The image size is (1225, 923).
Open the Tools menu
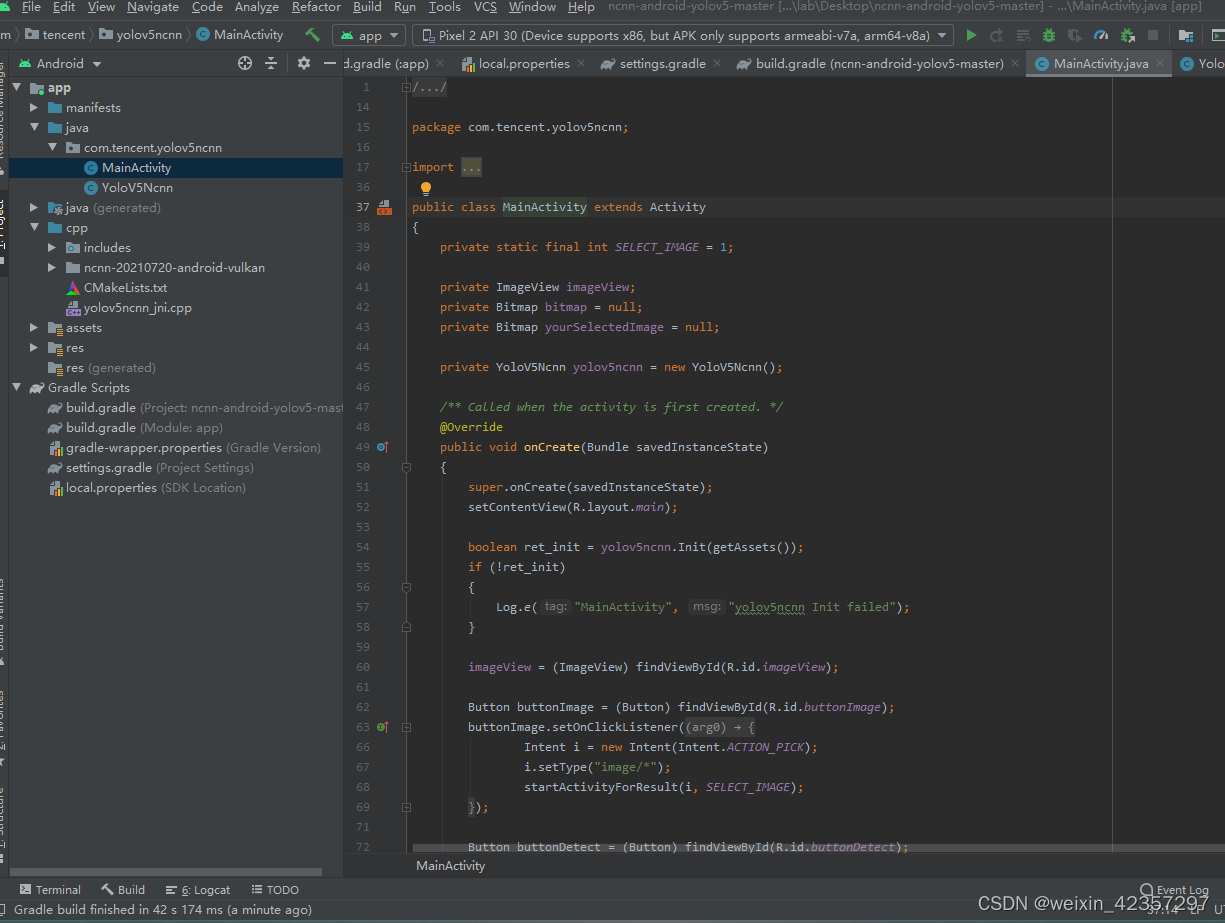click(444, 7)
